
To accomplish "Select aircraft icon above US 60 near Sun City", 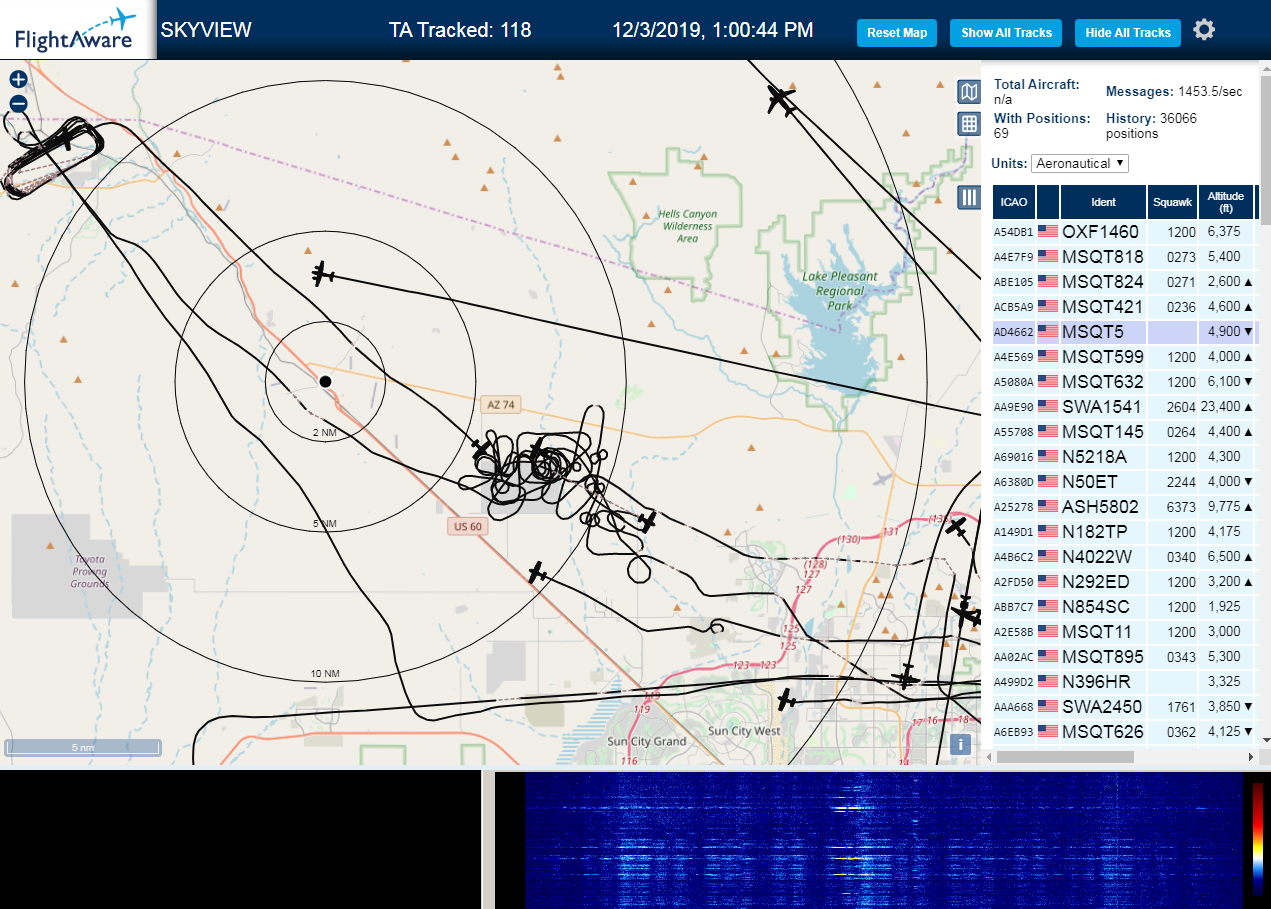I will pyautogui.click(x=539, y=573).
